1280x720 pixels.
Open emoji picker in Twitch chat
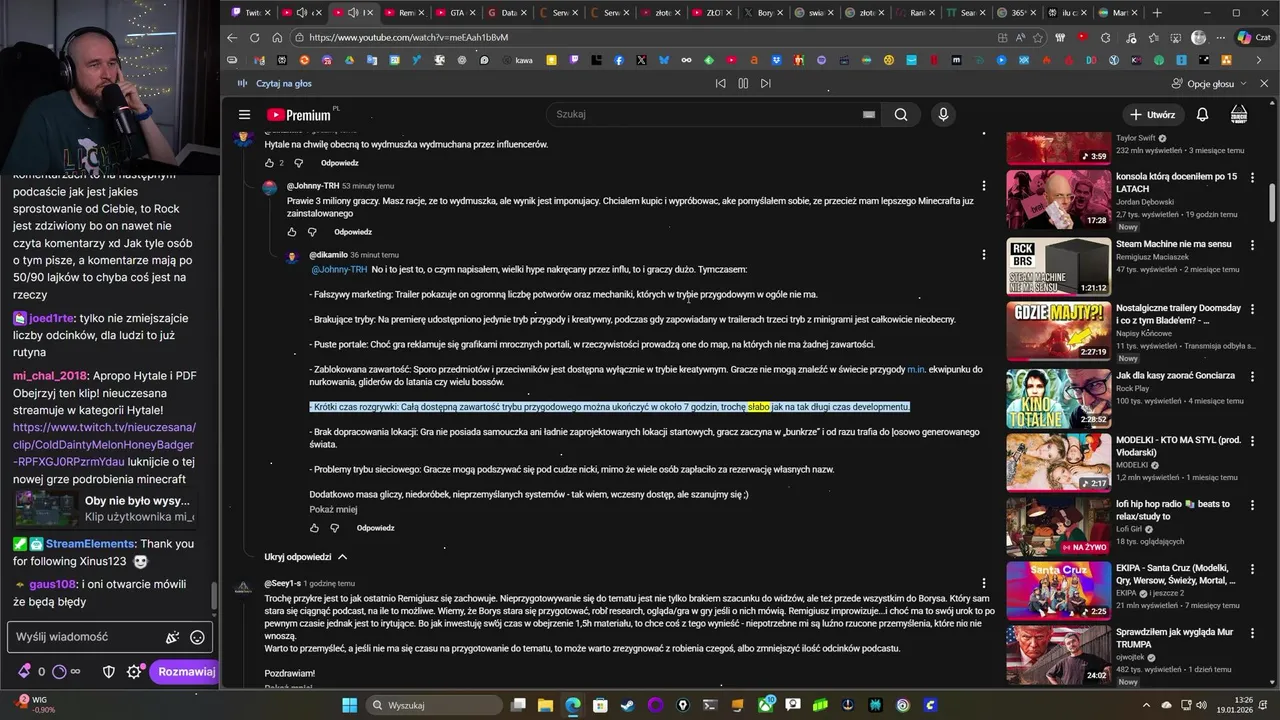click(197, 637)
